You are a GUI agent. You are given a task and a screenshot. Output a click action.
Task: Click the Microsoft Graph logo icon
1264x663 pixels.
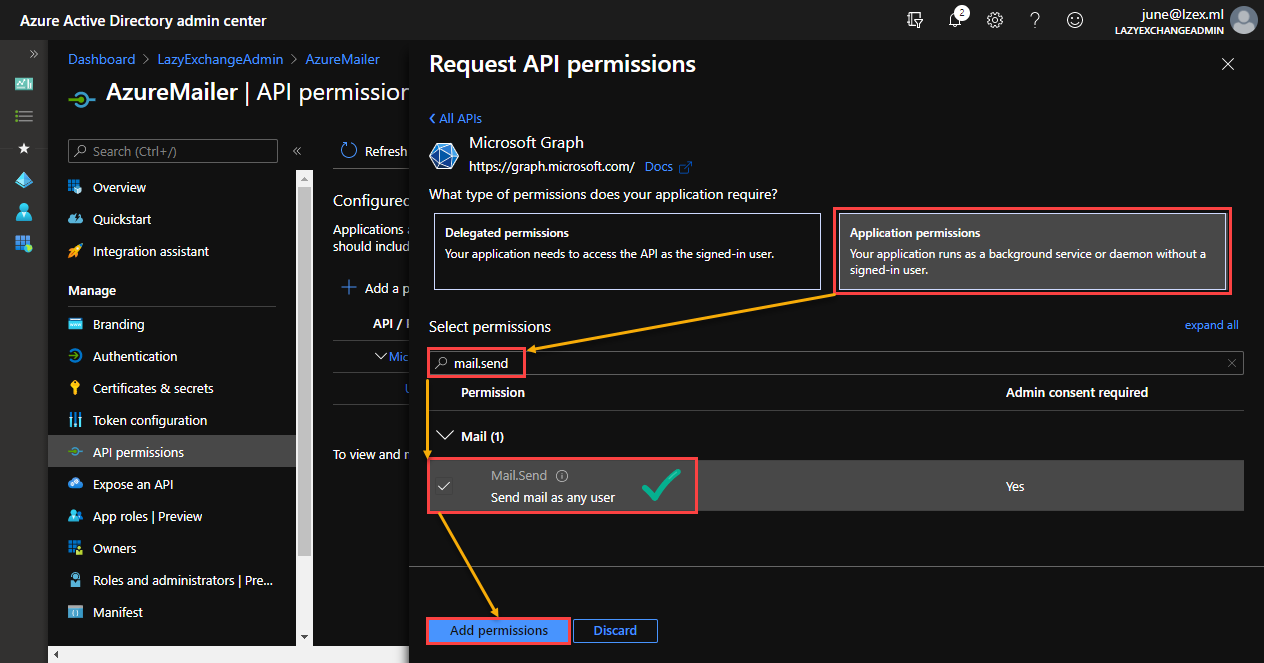[x=443, y=156]
